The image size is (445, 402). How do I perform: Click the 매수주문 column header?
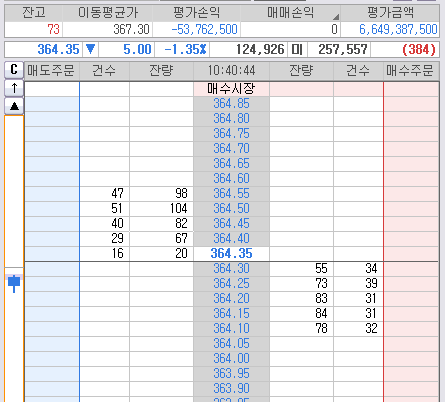pyautogui.click(x=410, y=71)
